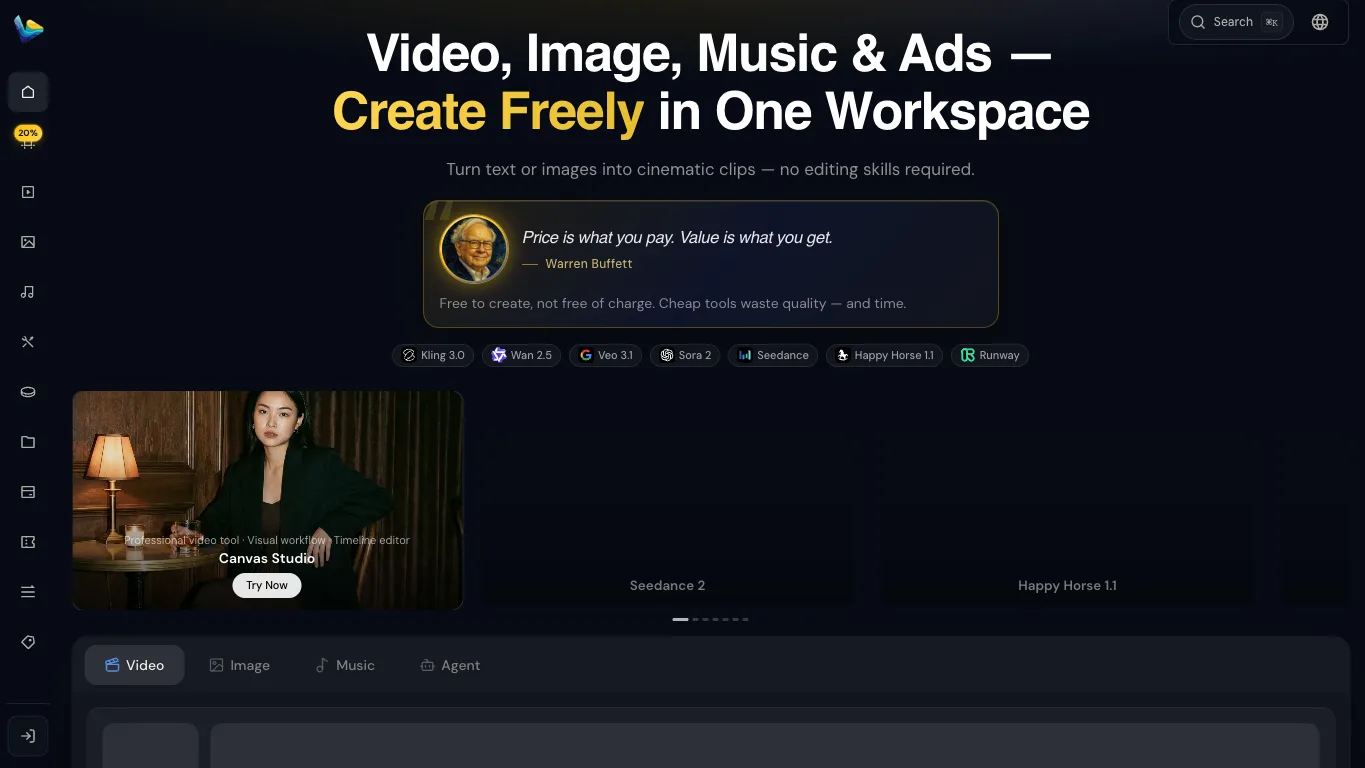Select the Seedance model chip

click(773, 355)
